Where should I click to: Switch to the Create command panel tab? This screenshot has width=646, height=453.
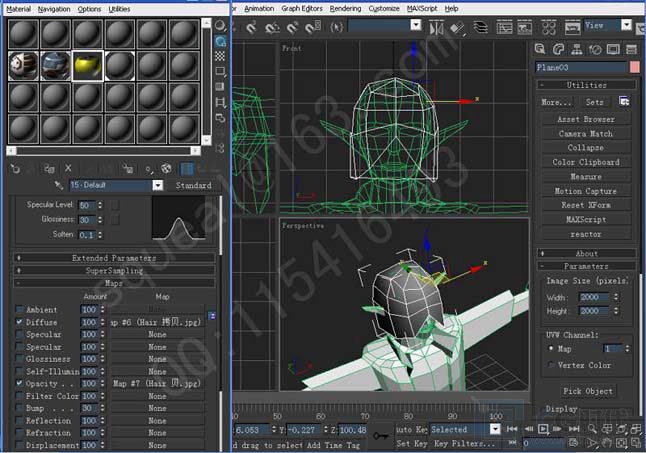(x=540, y=49)
